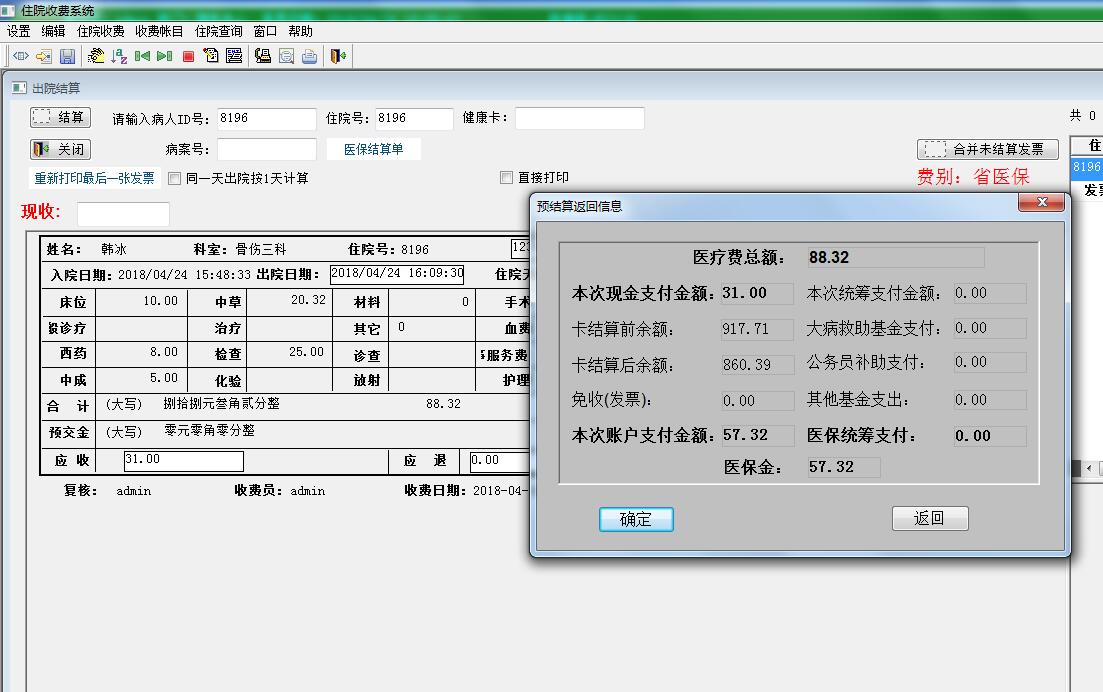Click the floppy disk save icon
This screenshot has height=692, width=1103.
[x=67, y=56]
